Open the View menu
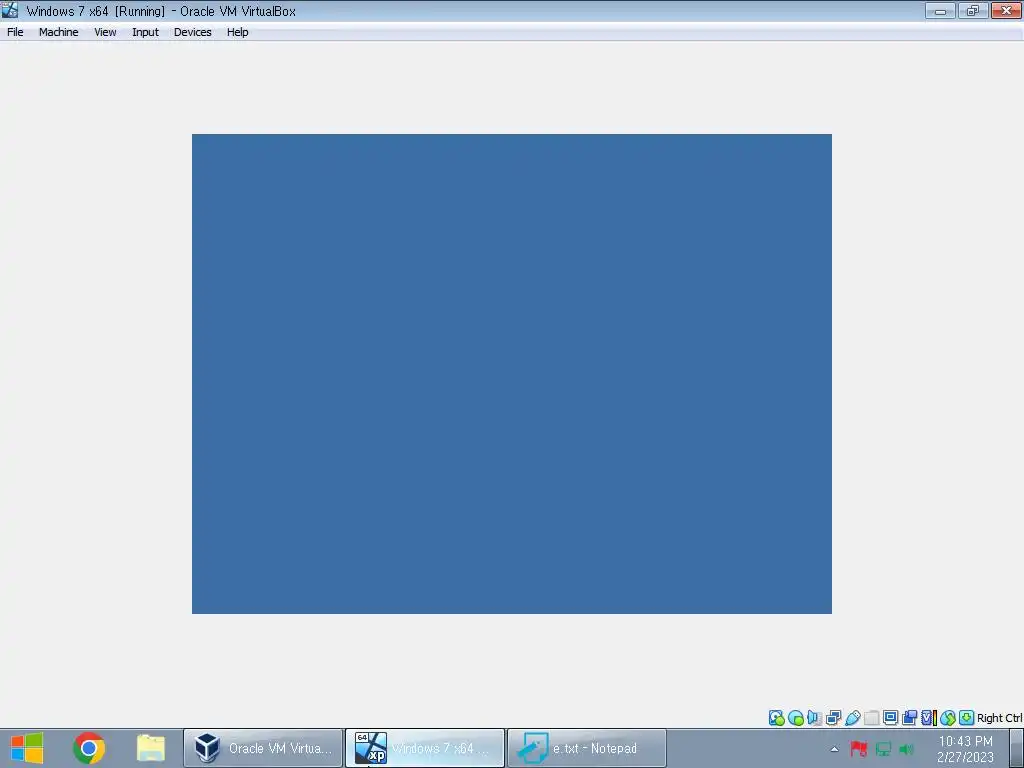The height and width of the screenshot is (768, 1024). pyautogui.click(x=105, y=32)
